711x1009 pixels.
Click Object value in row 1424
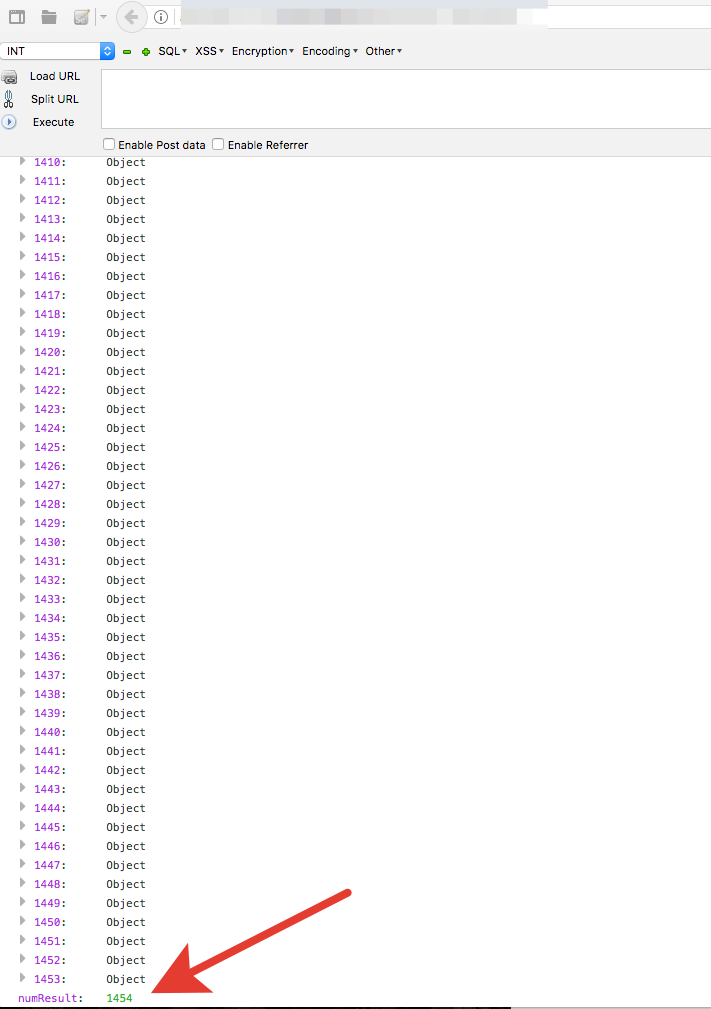coord(125,428)
